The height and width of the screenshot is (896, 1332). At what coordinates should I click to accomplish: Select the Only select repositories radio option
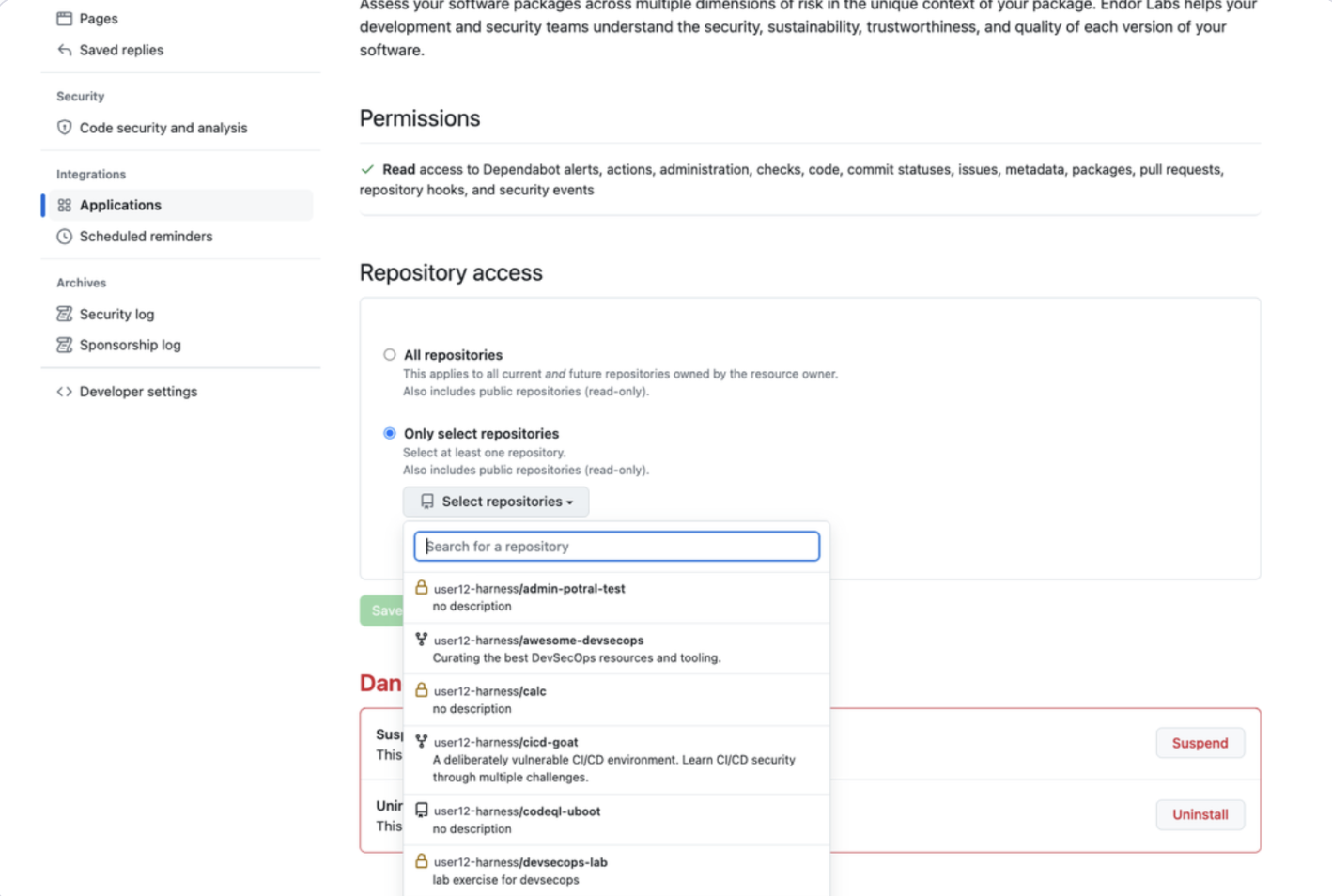[390, 433]
